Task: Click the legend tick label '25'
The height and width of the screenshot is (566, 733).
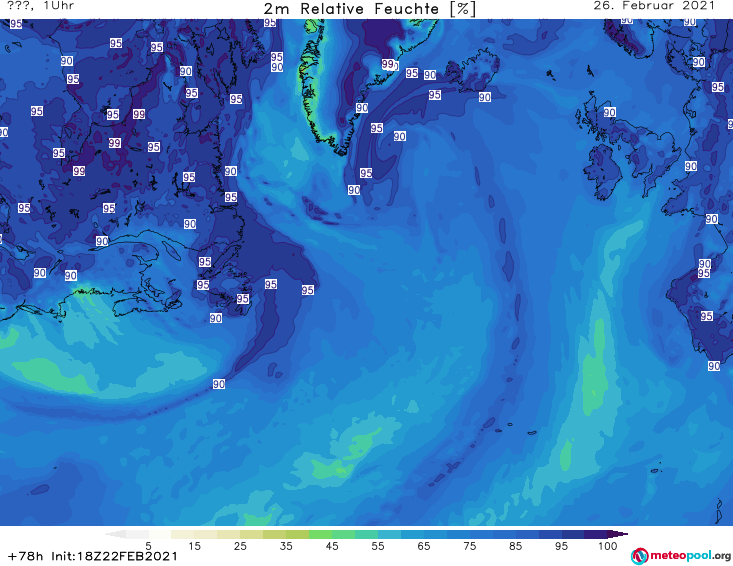Action: (240, 545)
